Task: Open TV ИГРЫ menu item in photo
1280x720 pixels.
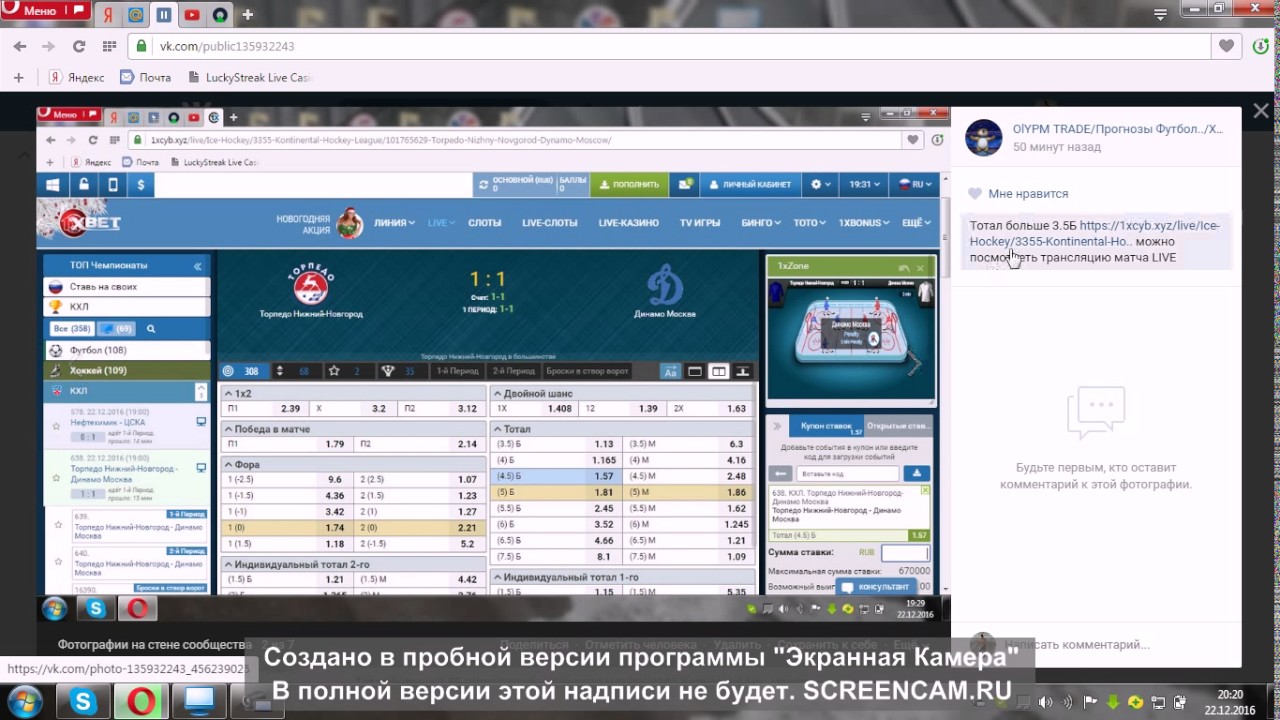Action: (x=700, y=223)
